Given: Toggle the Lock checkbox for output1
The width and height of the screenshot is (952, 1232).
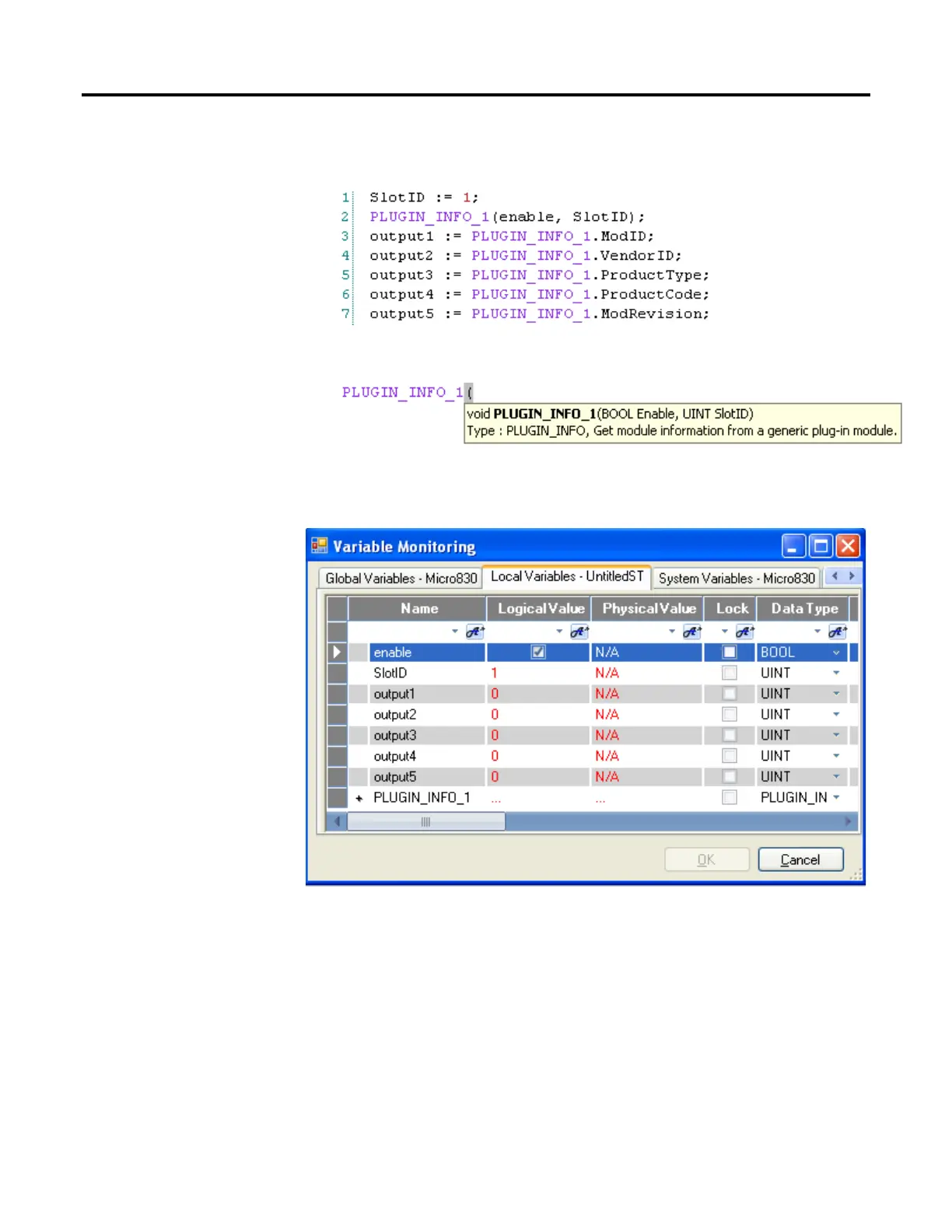Looking at the screenshot, I should click(730, 694).
